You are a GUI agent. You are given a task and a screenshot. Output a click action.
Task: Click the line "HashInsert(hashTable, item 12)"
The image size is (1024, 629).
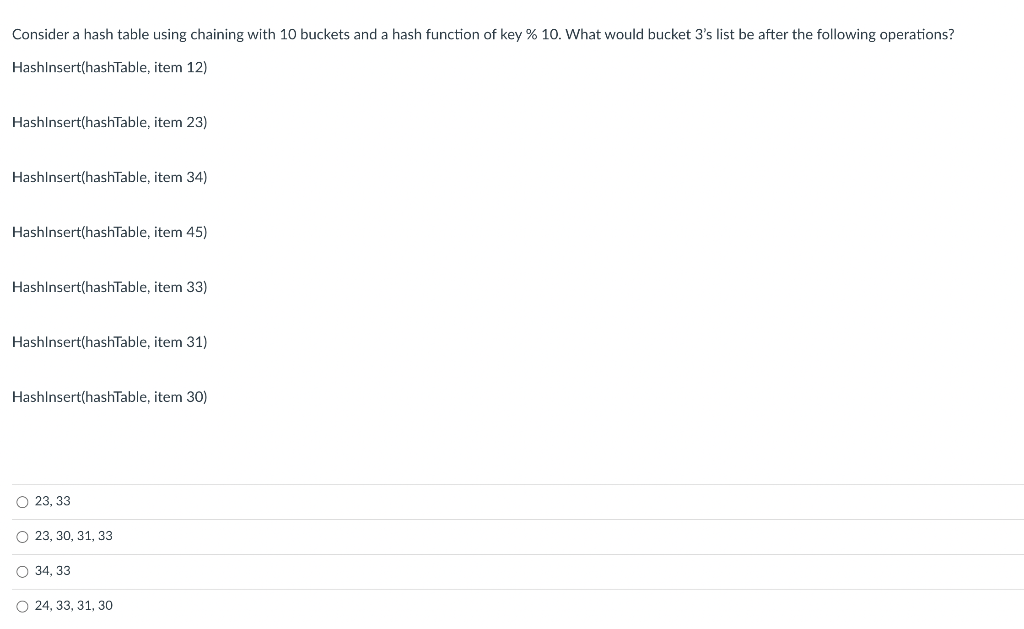click(x=109, y=67)
